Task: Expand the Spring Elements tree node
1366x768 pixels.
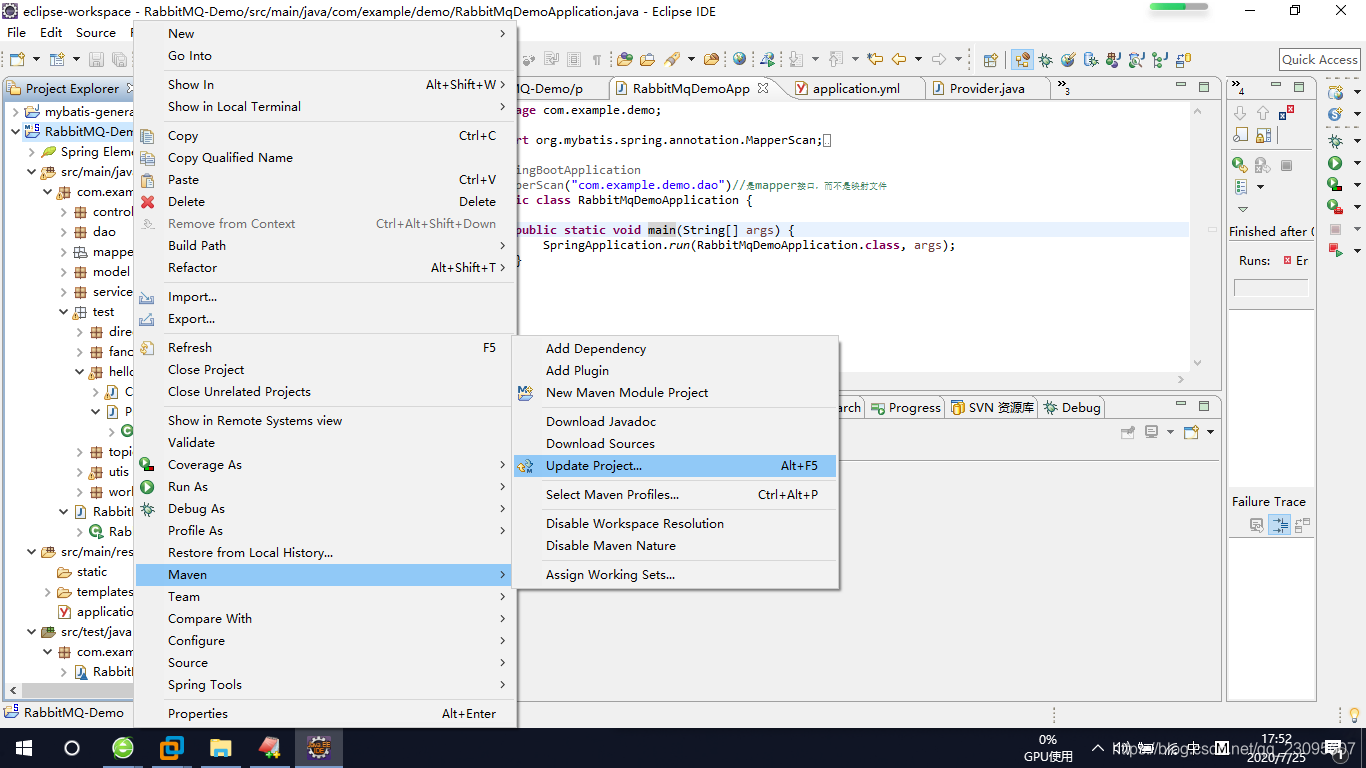Action: [x=31, y=151]
